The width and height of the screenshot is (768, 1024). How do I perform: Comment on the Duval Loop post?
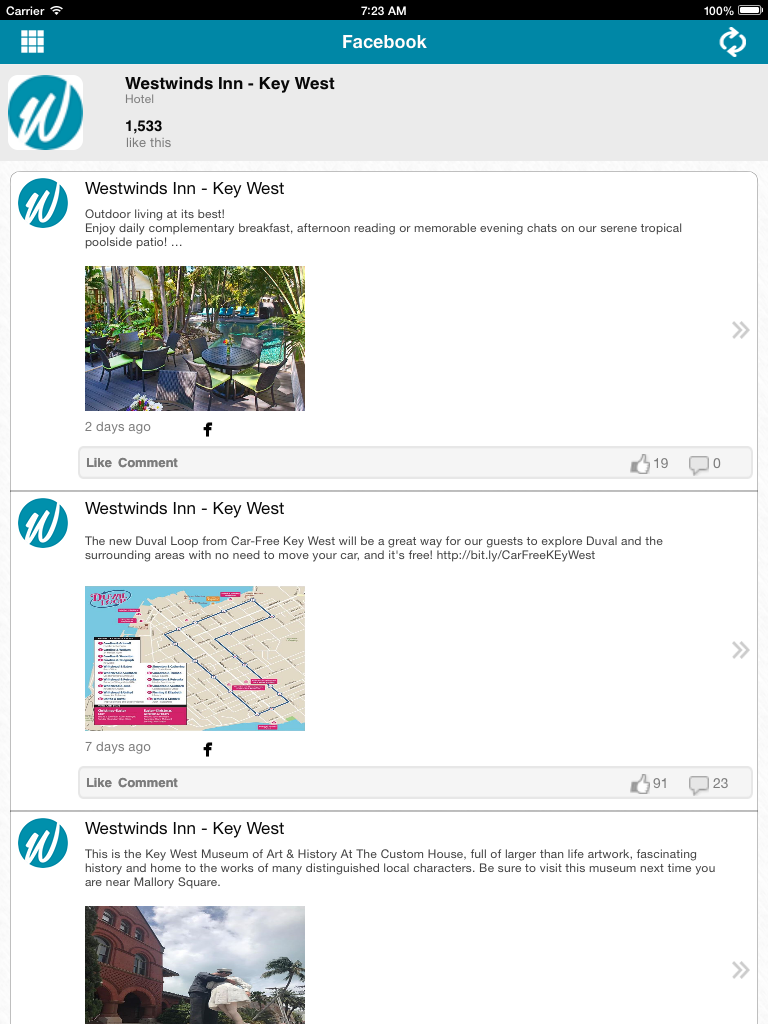coord(148,782)
